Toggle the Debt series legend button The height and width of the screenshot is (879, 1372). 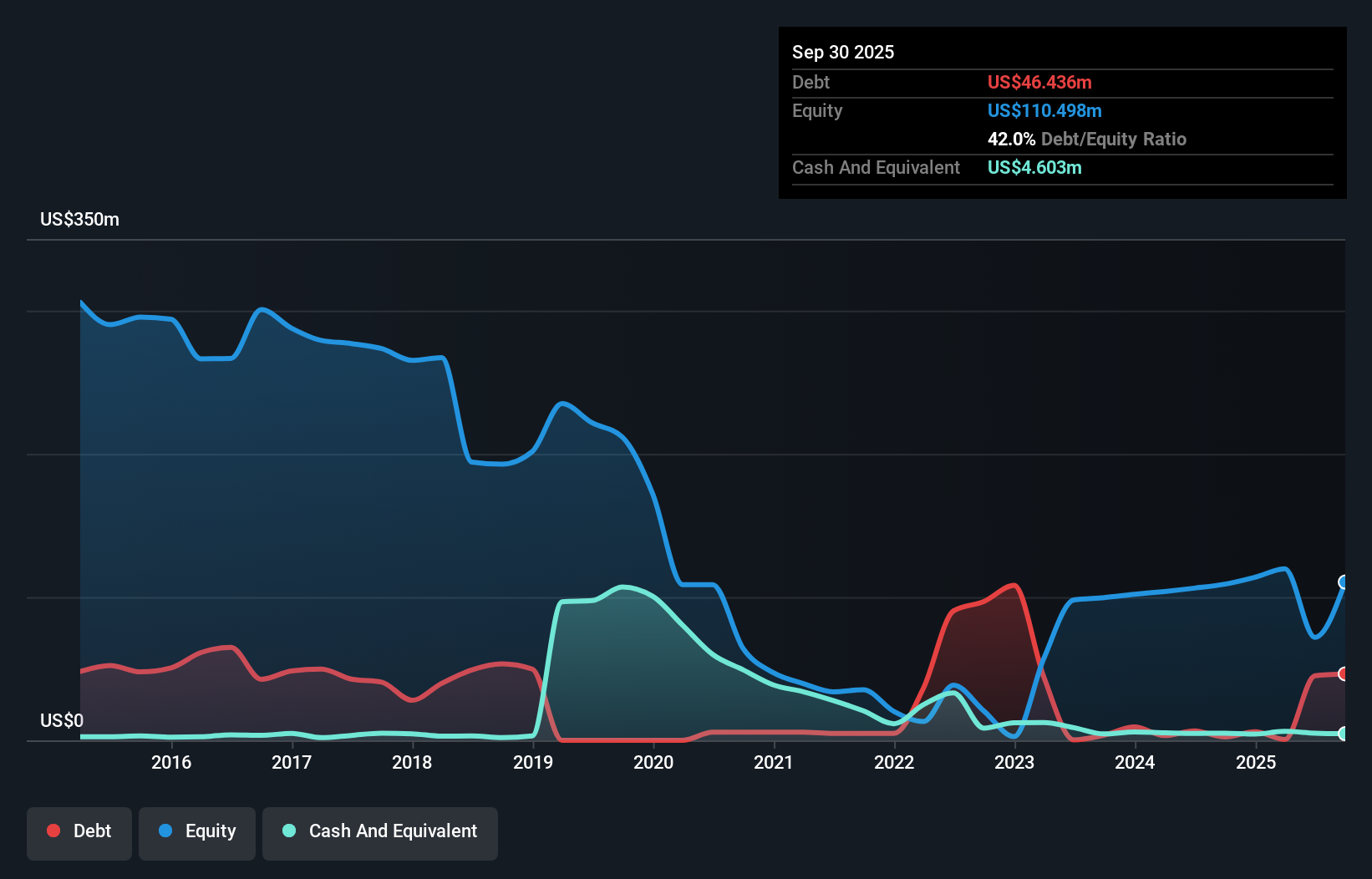point(79,833)
